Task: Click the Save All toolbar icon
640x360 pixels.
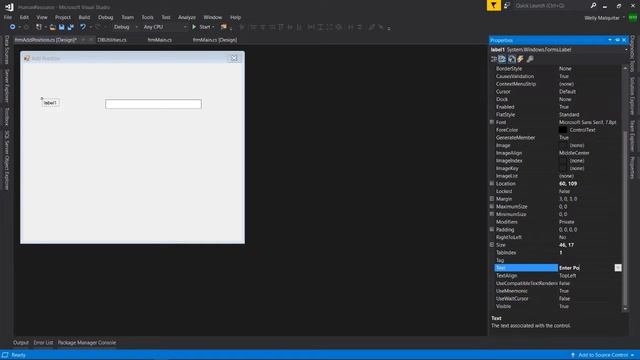Action: coord(70,27)
